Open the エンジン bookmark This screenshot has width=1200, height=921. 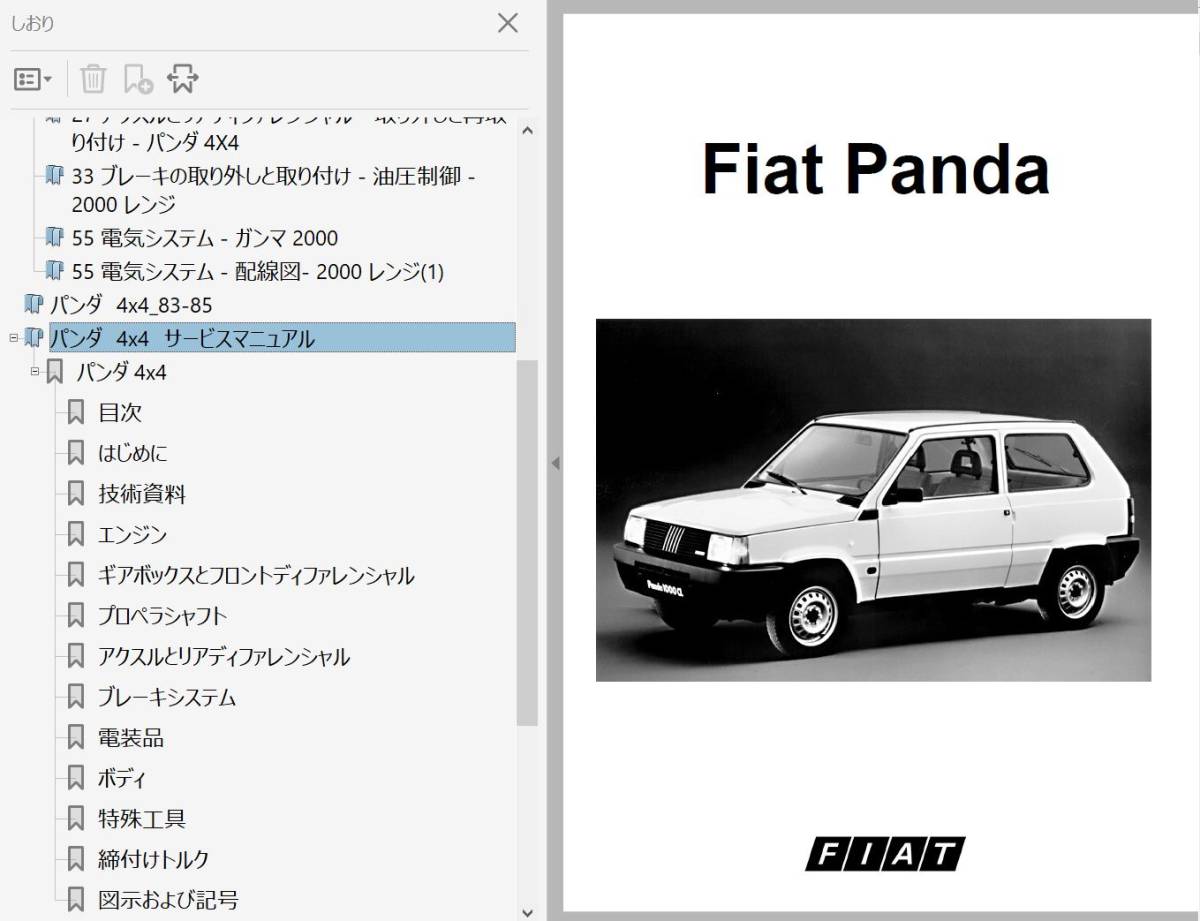coord(133,535)
